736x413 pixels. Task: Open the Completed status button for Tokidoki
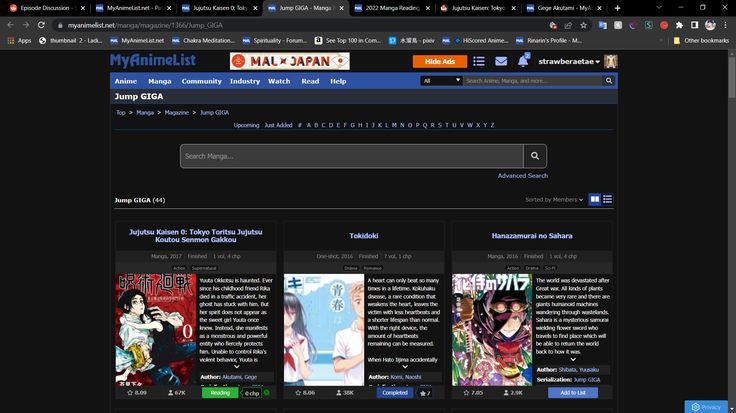click(395, 393)
